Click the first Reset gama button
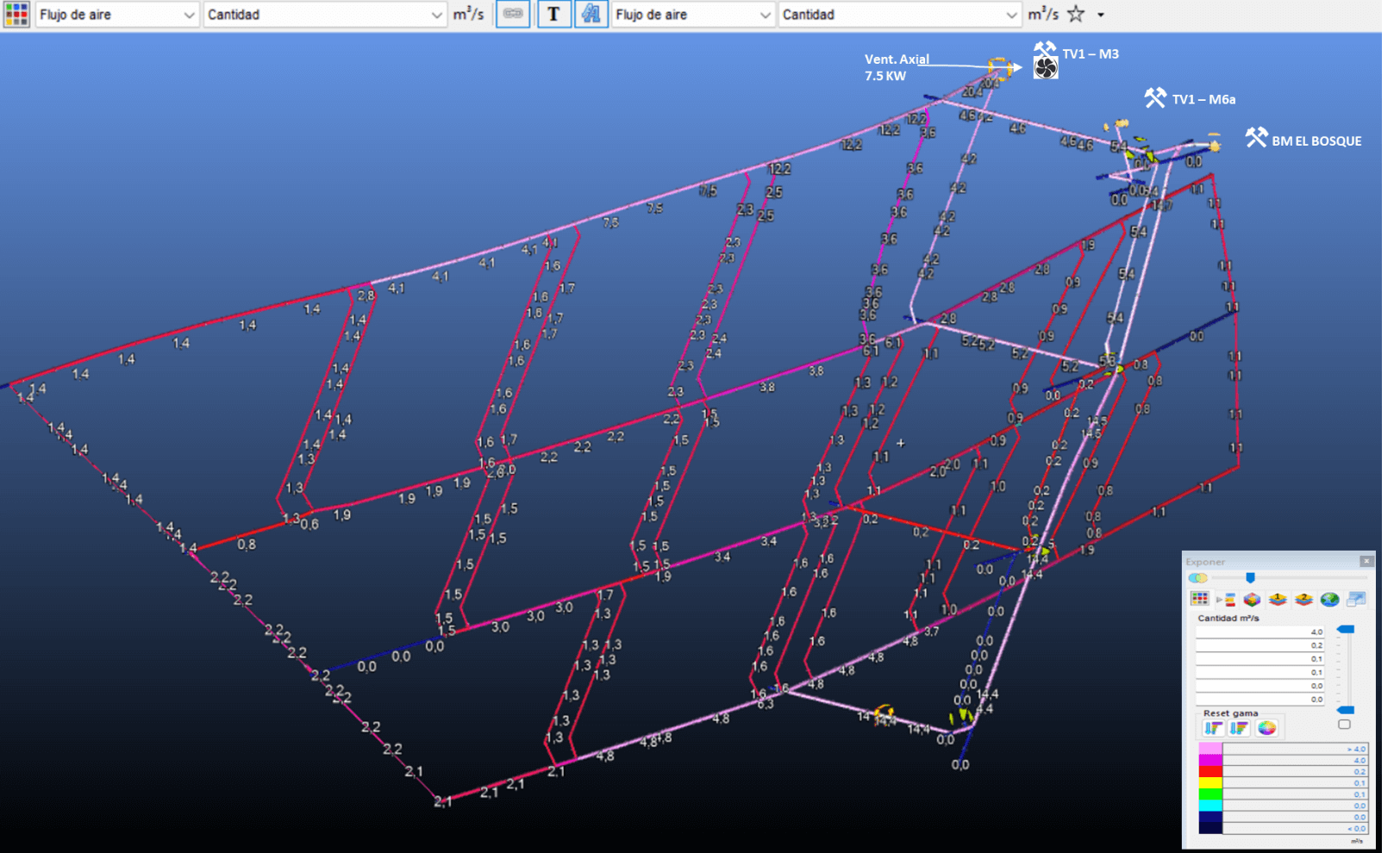Screen dimensions: 1400x853 tap(1213, 729)
